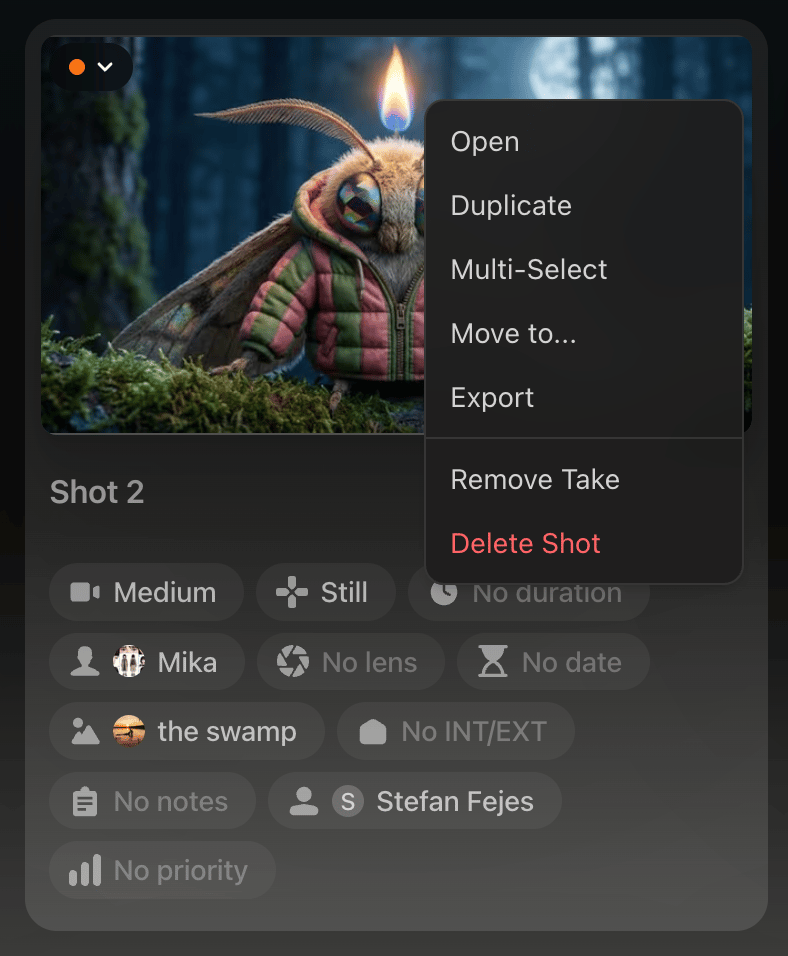Click the Shot 2 title text

[x=97, y=492]
